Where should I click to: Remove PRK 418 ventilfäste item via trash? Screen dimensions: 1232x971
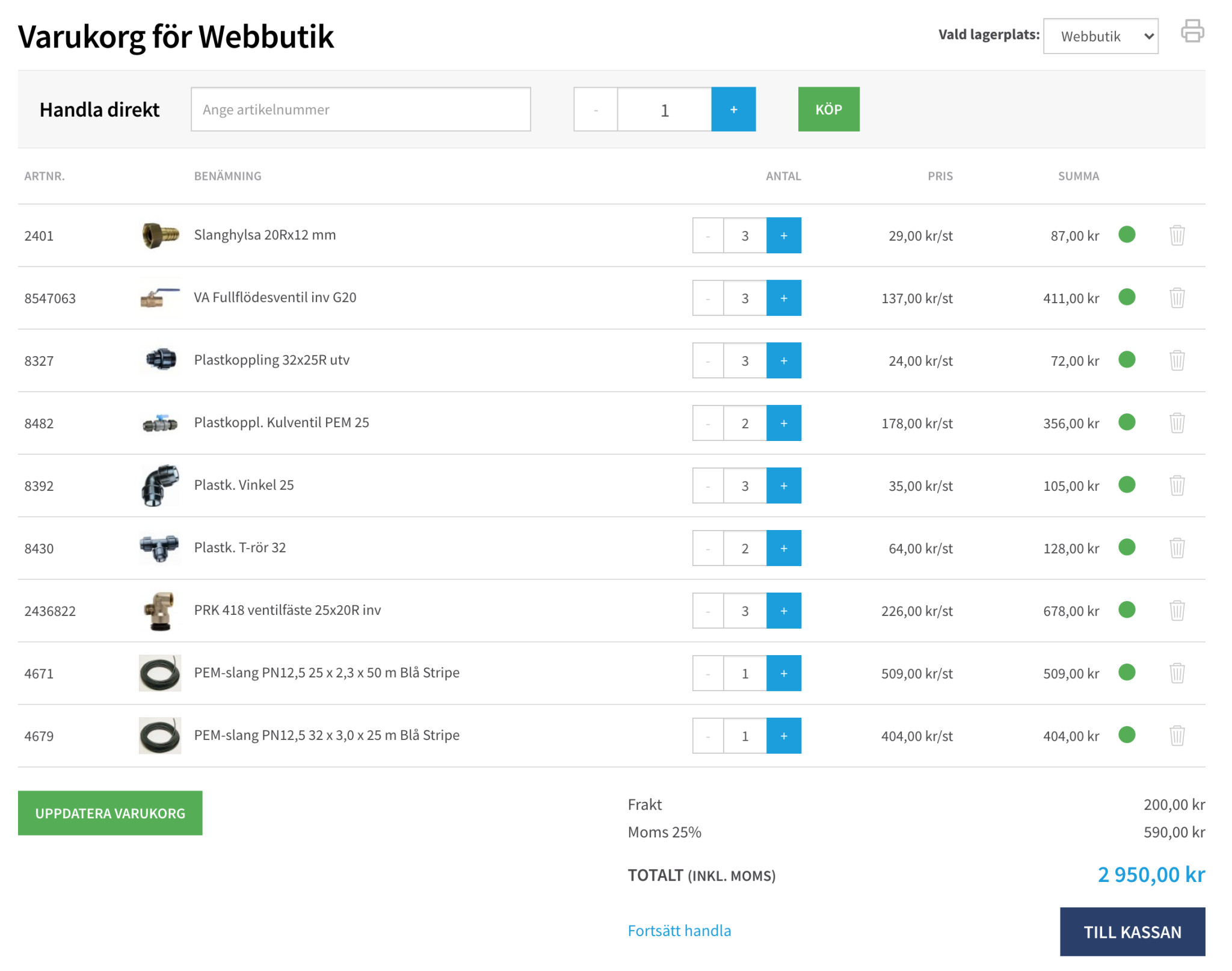1177,611
